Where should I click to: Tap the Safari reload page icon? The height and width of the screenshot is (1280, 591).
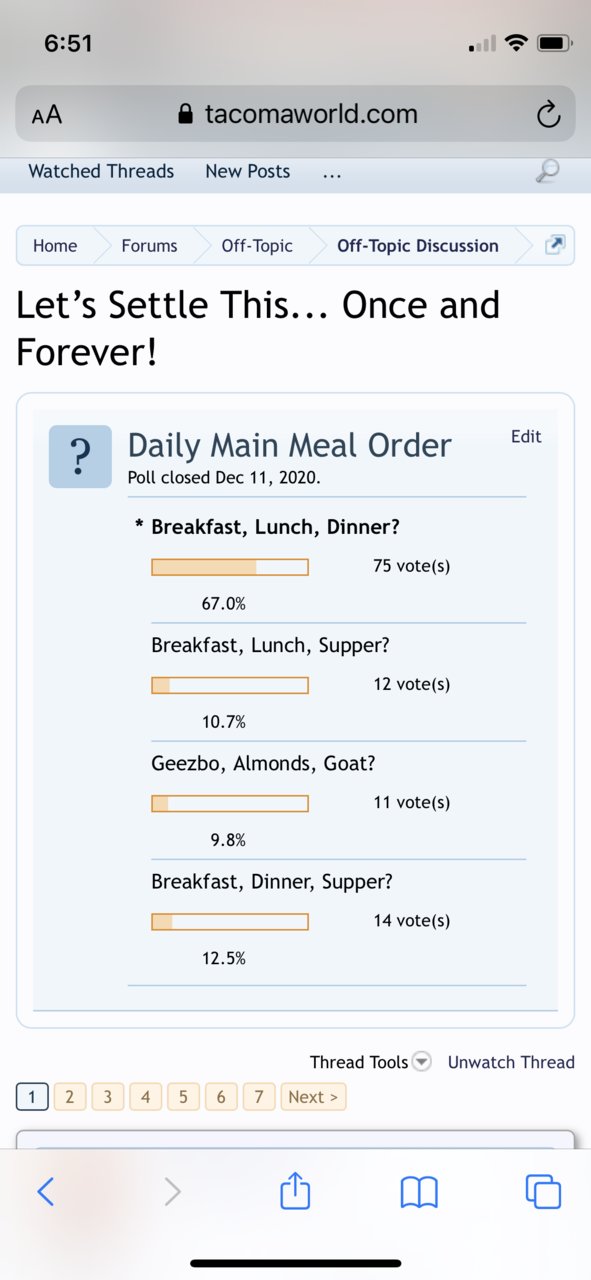[548, 115]
